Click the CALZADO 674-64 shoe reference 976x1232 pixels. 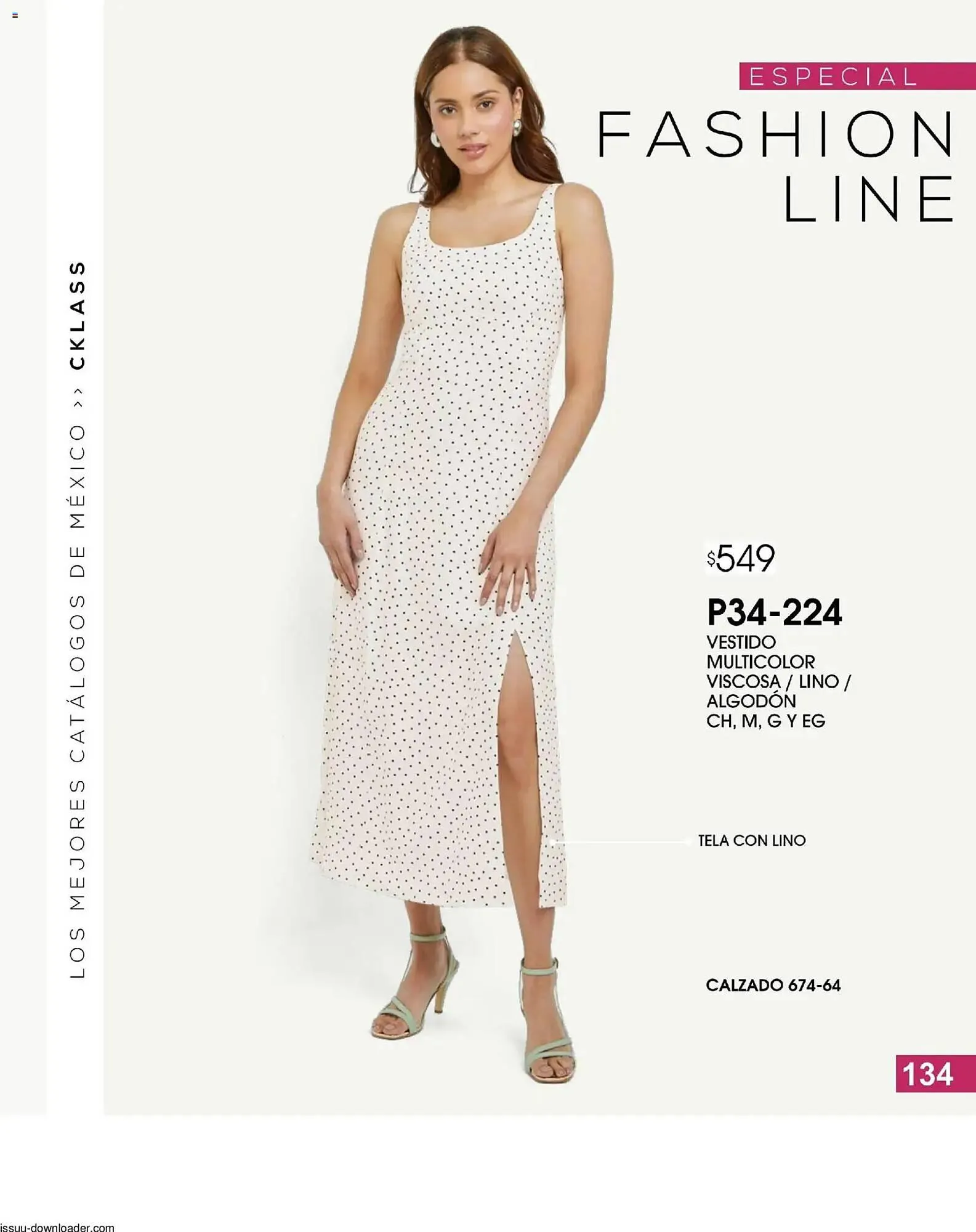773,986
